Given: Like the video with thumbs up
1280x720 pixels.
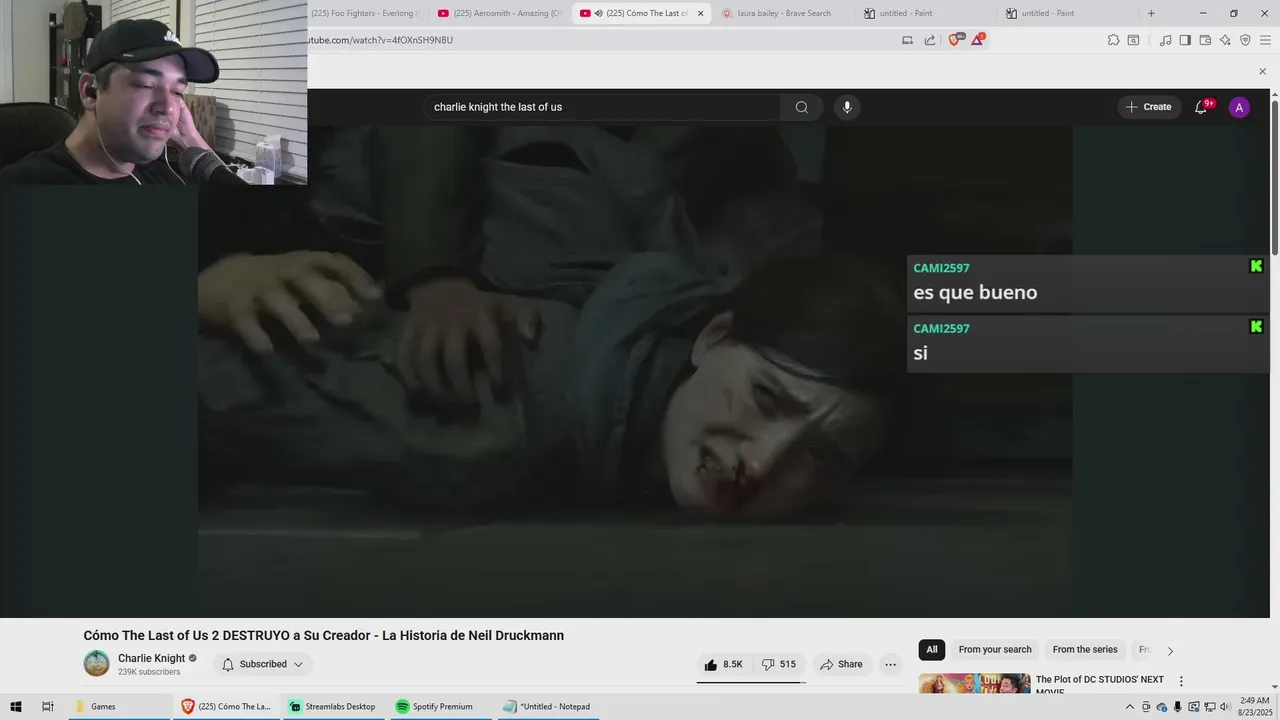Looking at the screenshot, I should pos(724,664).
